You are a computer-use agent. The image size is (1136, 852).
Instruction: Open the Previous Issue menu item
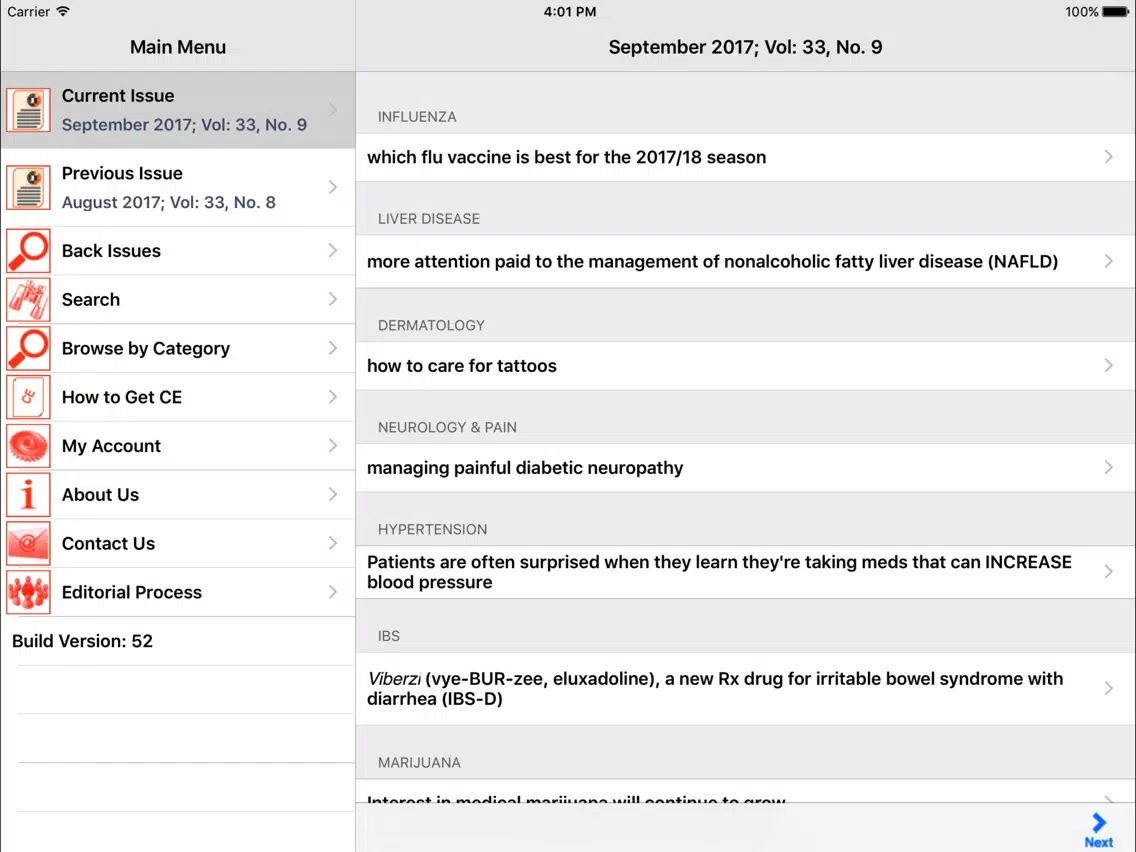point(178,188)
